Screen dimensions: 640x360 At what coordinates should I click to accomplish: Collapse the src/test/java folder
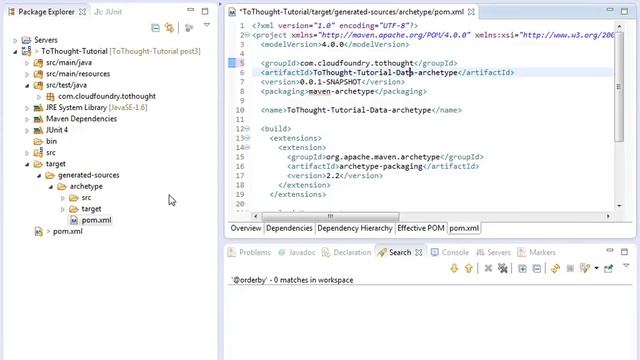[27, 86]
